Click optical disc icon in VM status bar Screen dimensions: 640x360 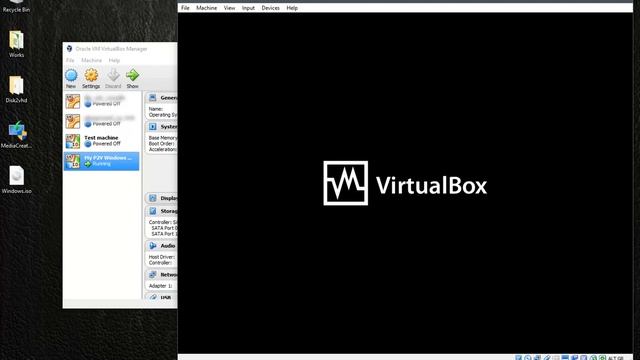coord(528,358)
